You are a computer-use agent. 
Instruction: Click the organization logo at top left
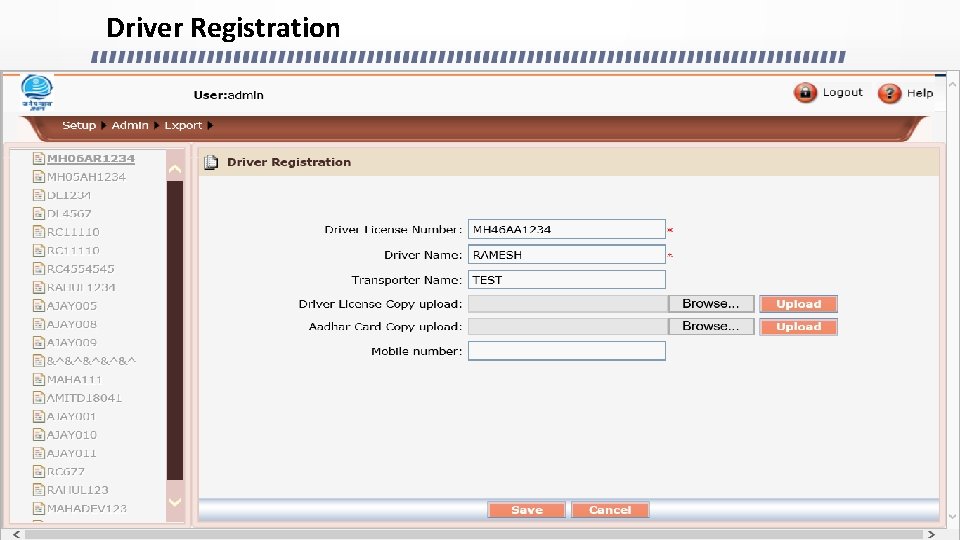[37, 92]
